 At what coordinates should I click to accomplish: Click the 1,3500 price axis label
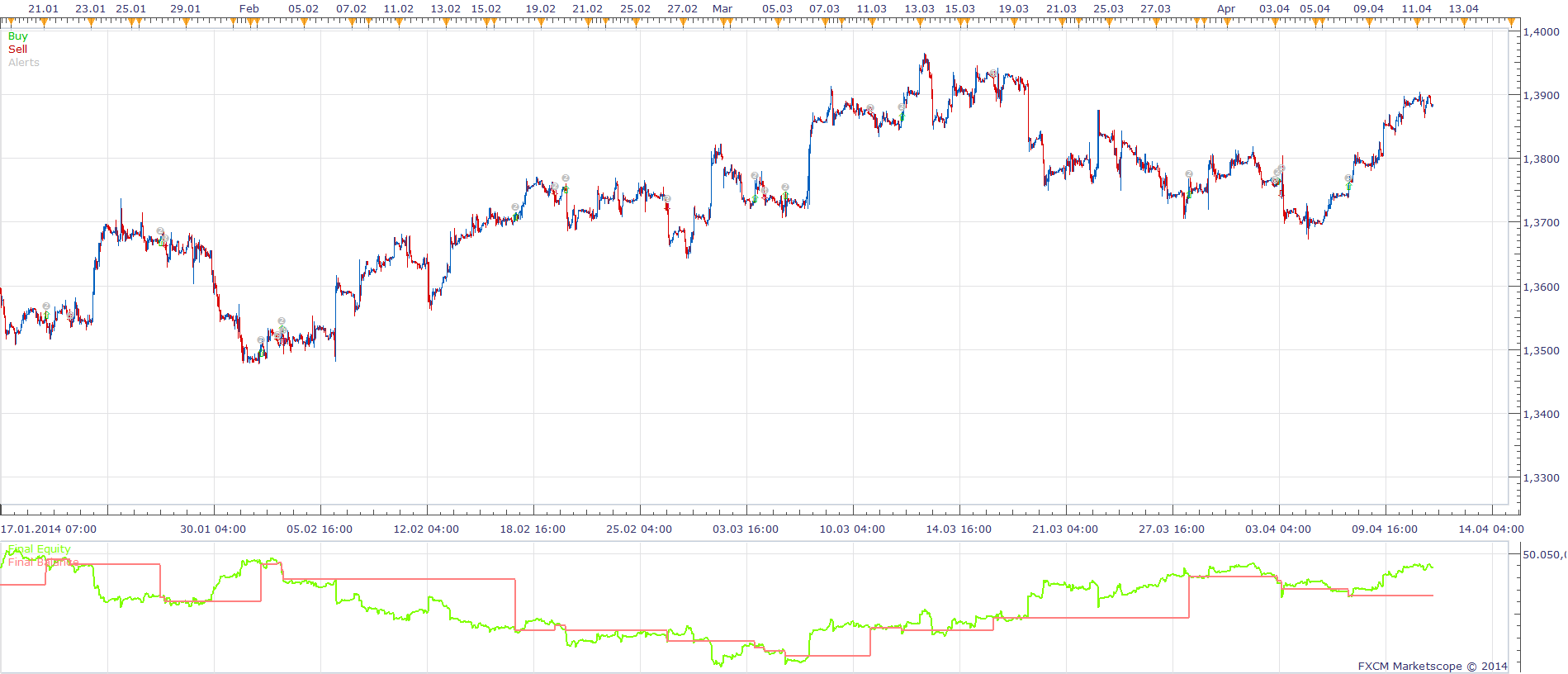click(x=1542, y=351)
